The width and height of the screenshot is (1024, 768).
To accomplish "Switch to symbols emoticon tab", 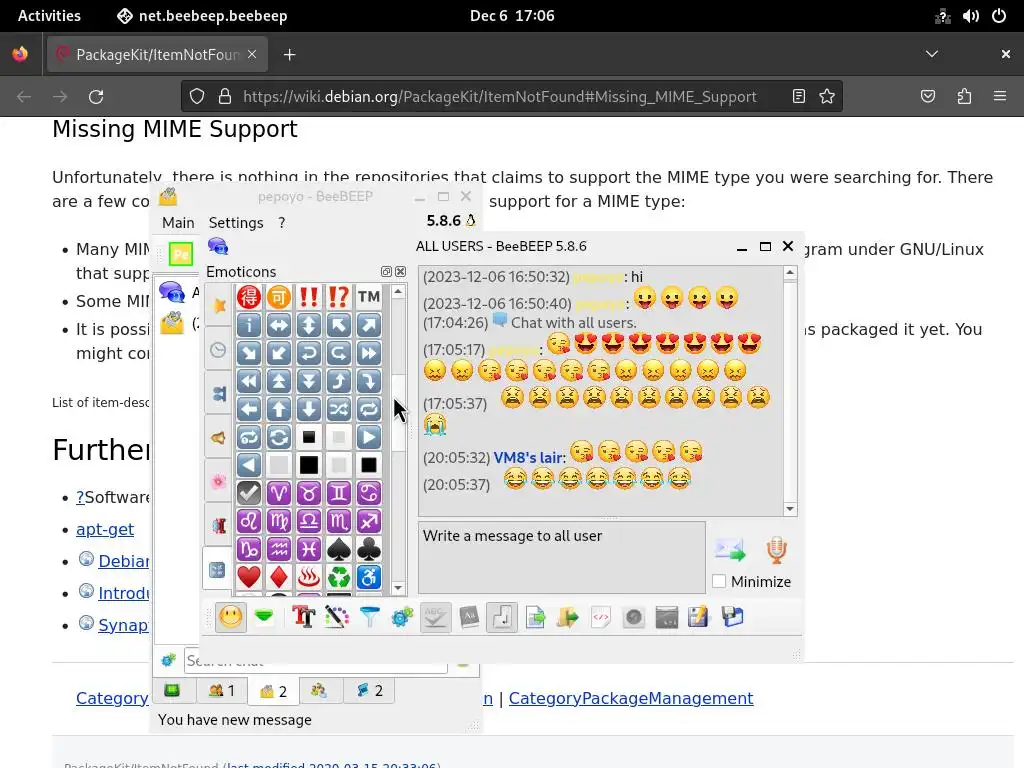I will click(x=218, y=570).
